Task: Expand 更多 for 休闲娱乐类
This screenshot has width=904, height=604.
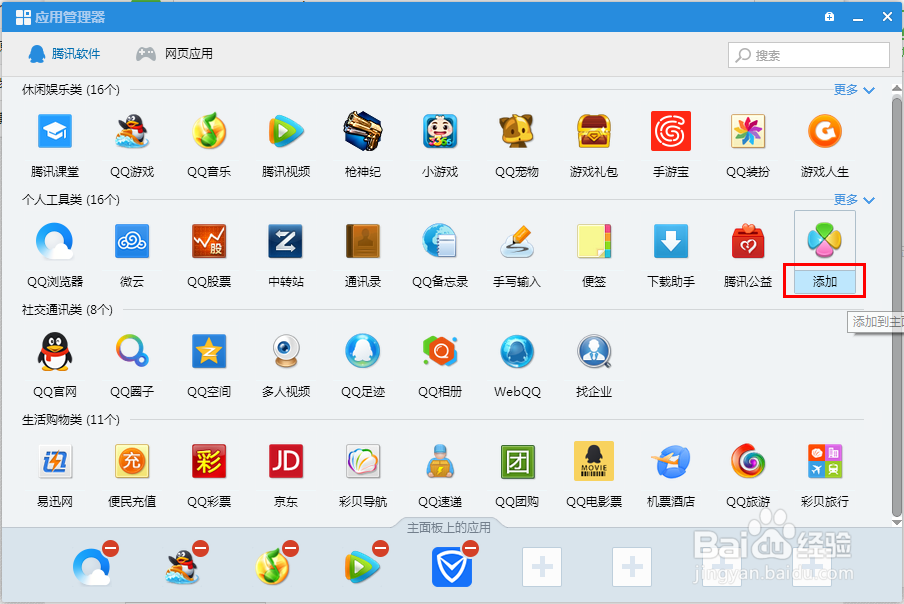Action: [854, 90]
